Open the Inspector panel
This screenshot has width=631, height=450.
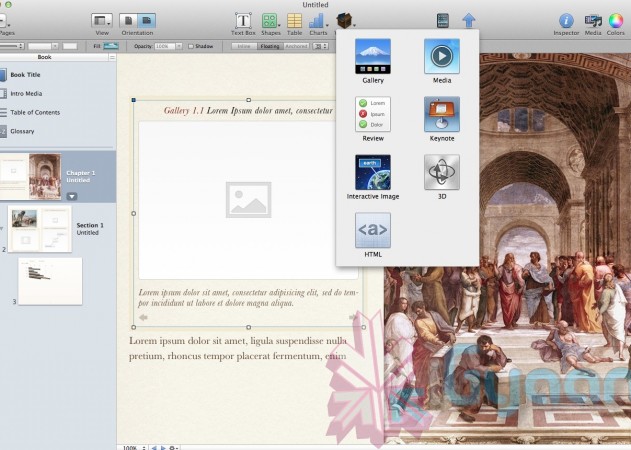566,20
